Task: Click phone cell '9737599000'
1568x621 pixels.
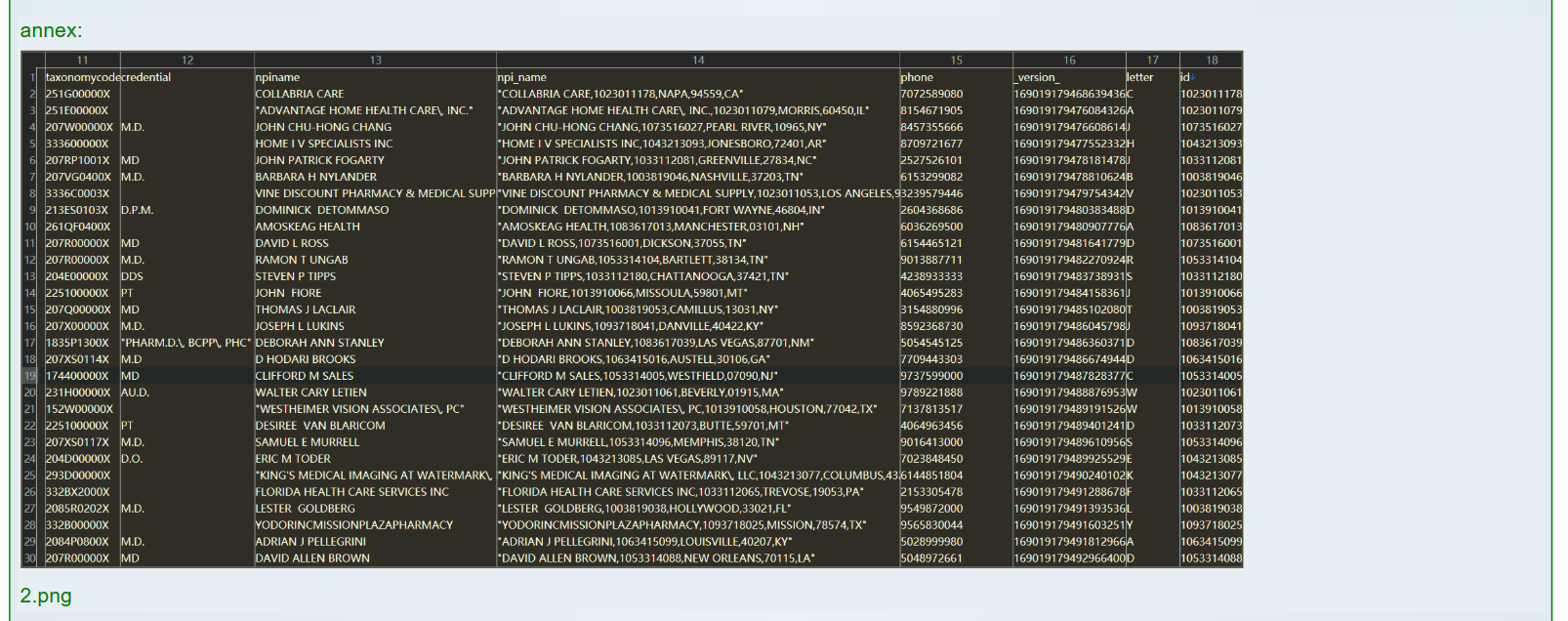Action: click(956, 376)
